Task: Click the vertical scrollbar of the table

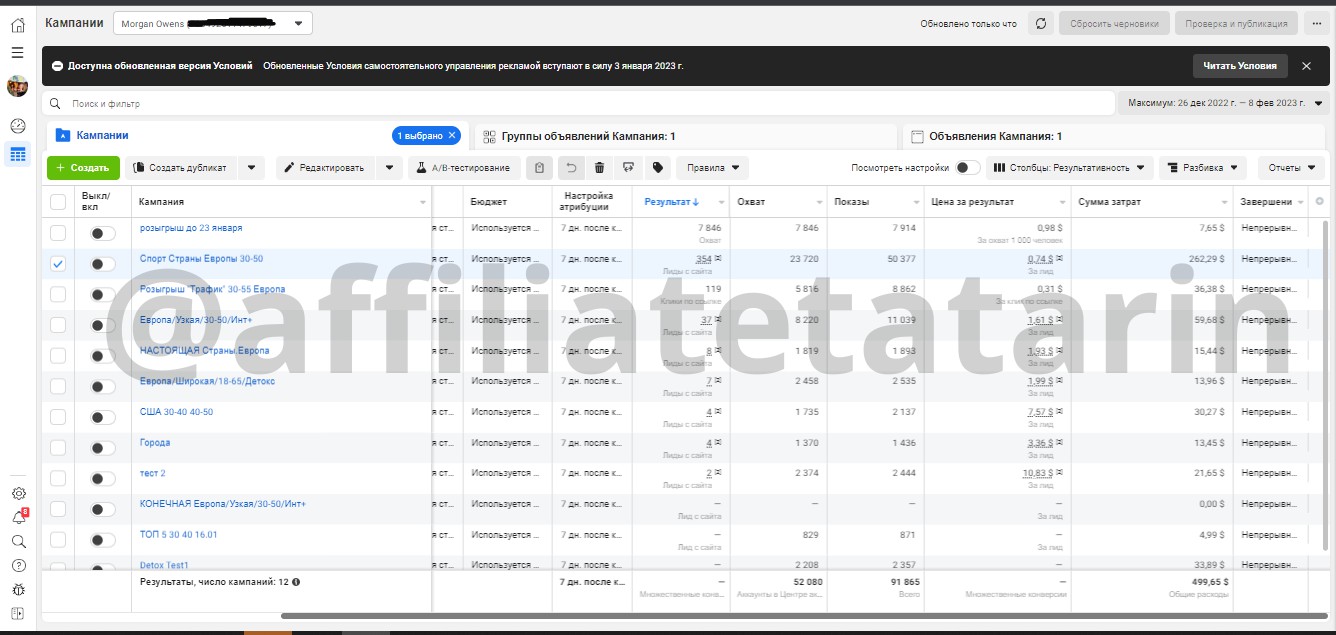Action: 1327,385
